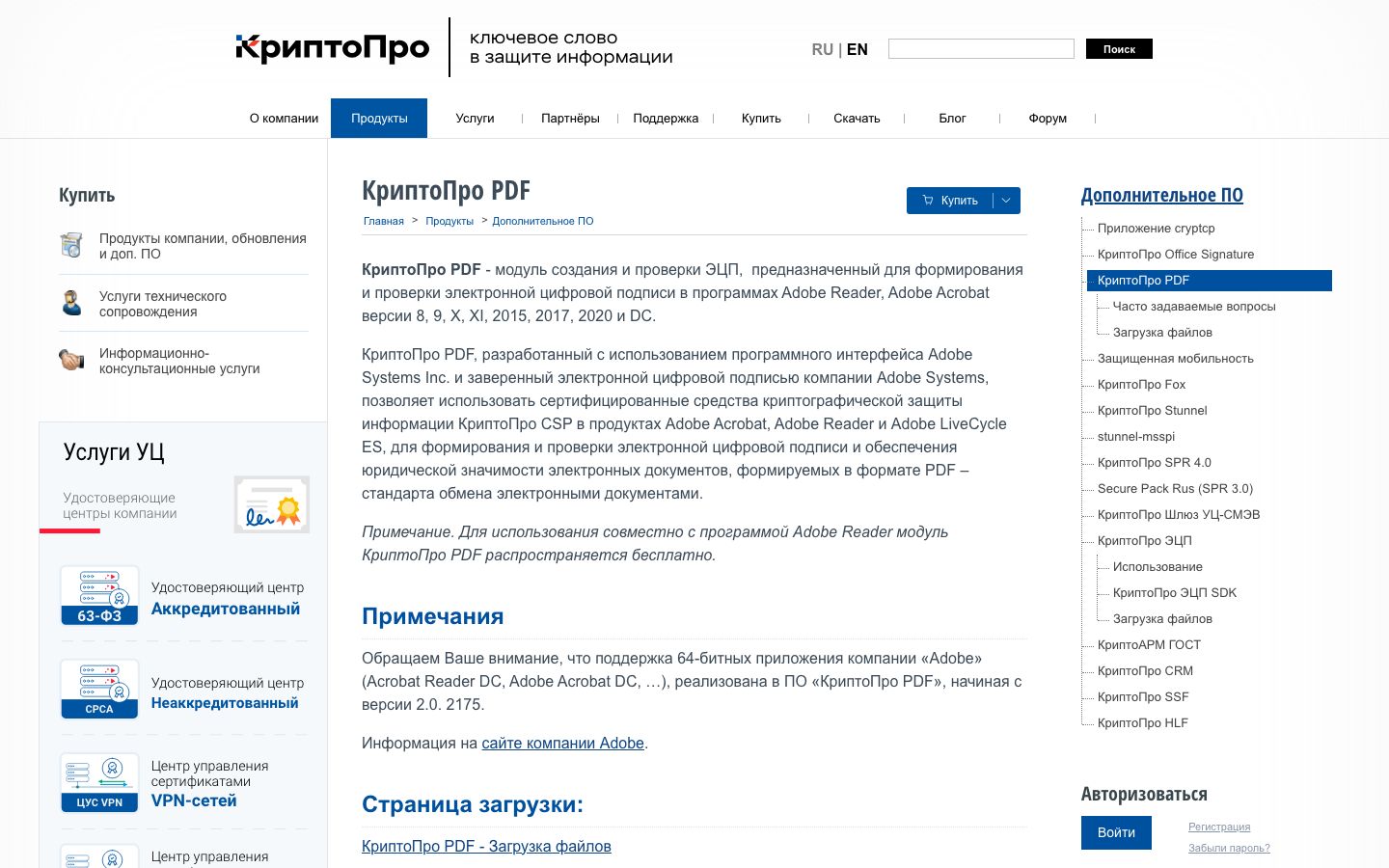
Task: Open Услуги технического сопровождения link
Action: [163, 304]
